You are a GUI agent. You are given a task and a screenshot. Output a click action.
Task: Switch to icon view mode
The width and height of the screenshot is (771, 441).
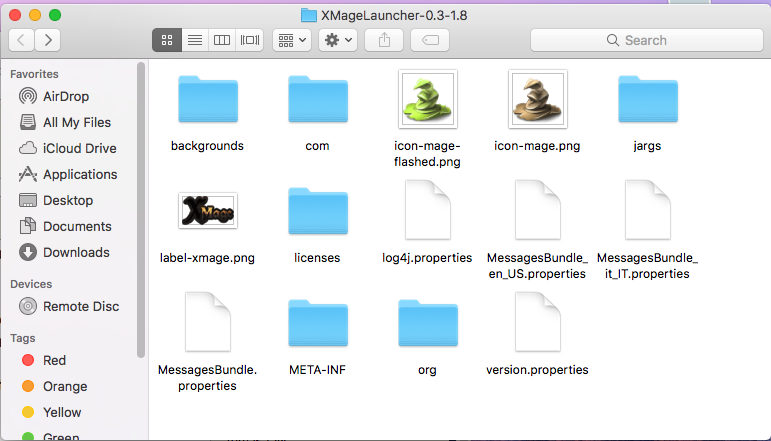[x=166, y=40]
